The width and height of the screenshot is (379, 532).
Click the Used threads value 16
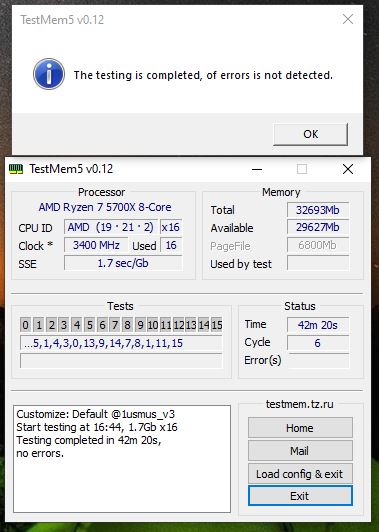click(171, 245)
